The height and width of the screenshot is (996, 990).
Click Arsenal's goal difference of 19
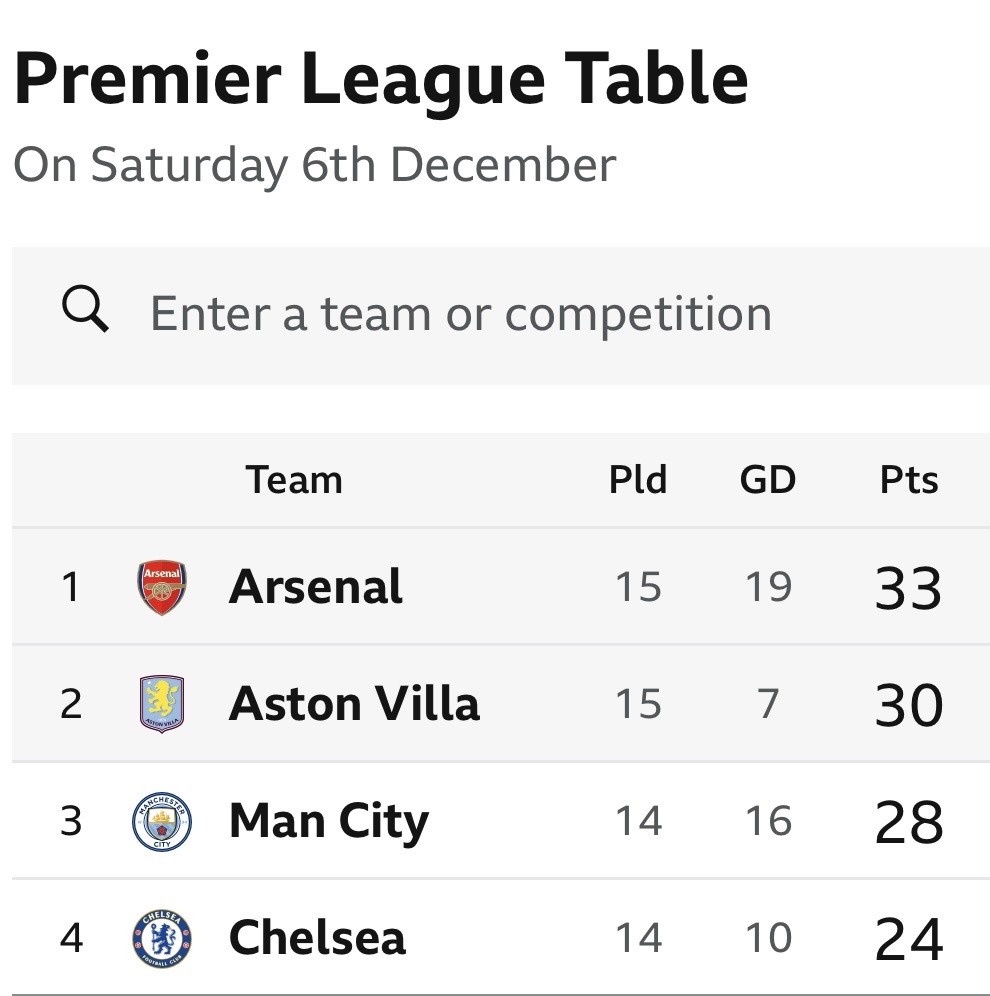[x=767, y=587]
